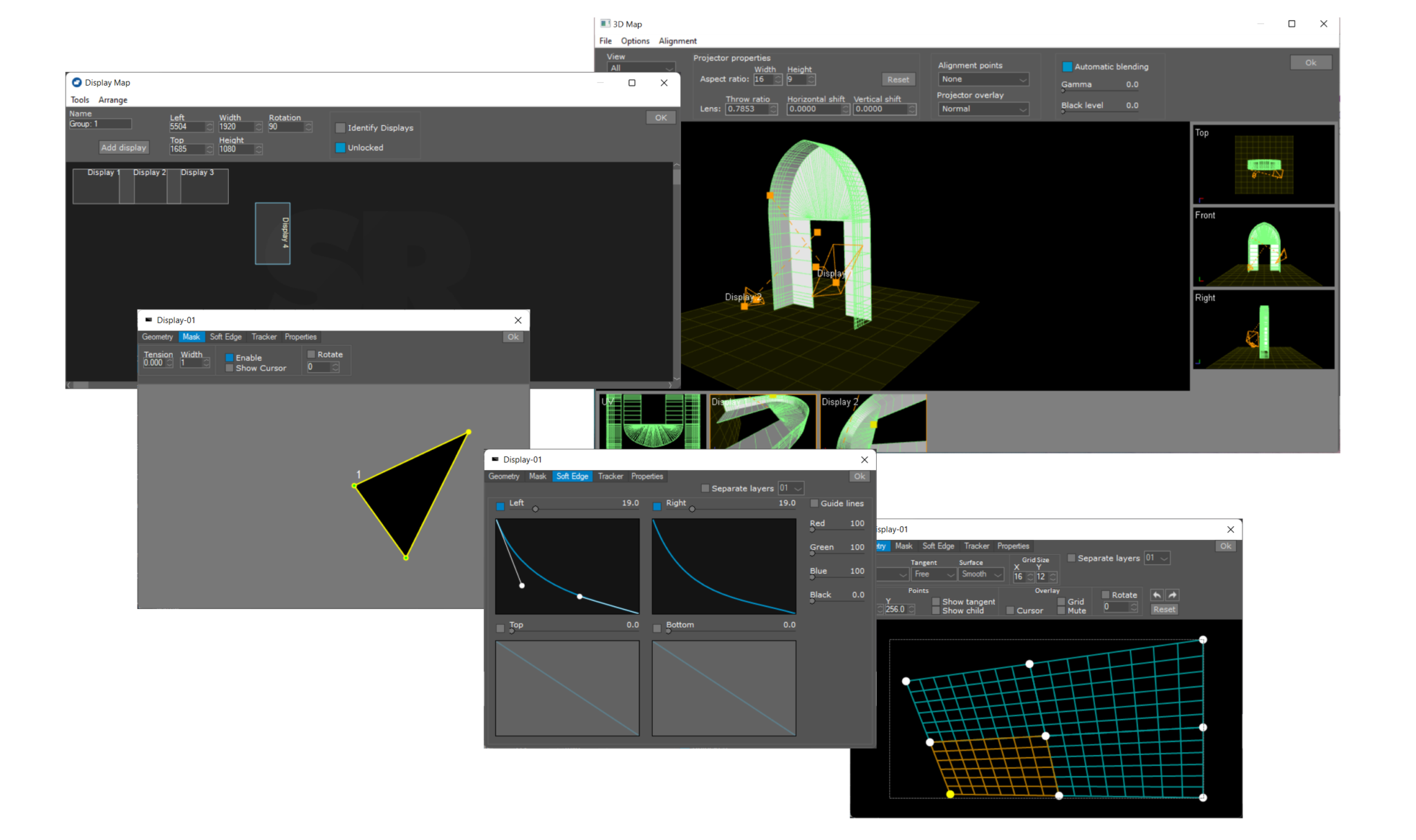
Task: Toggle Show Cursor in the Mask panel
Action: (230, 368)
